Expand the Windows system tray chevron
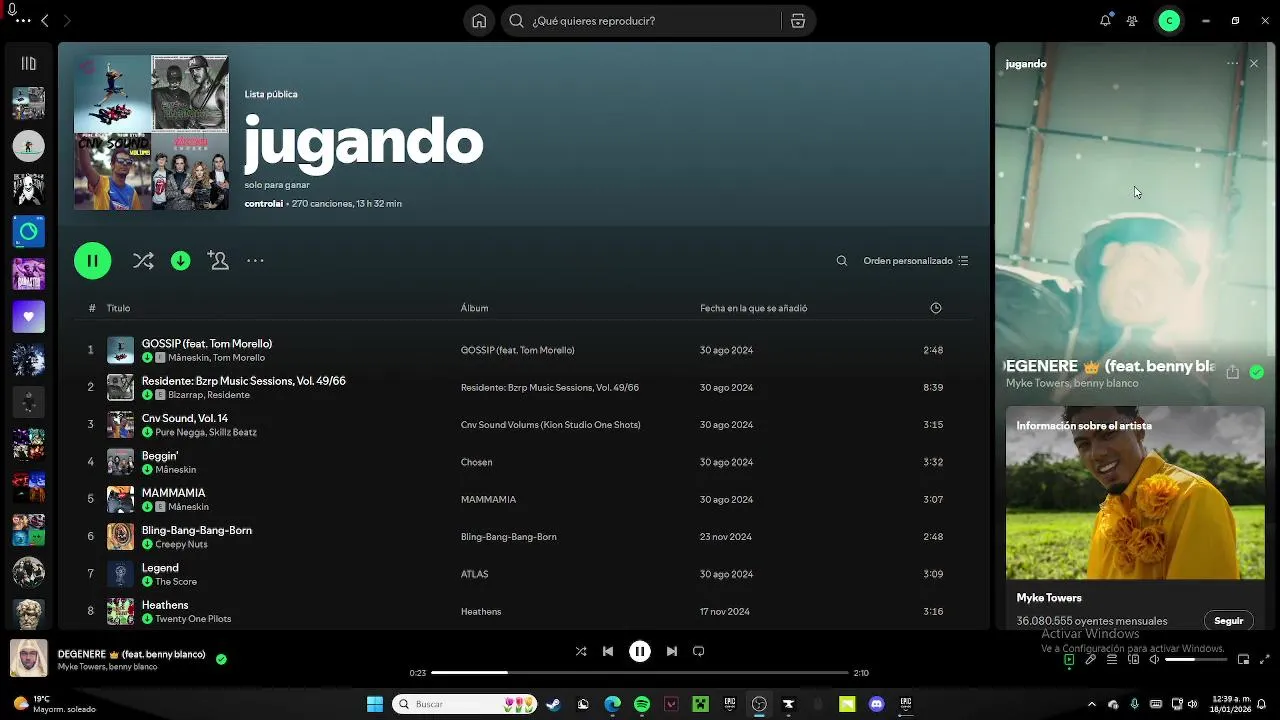This screenshot has height=720, width=1280. [x=1091, y=704]
